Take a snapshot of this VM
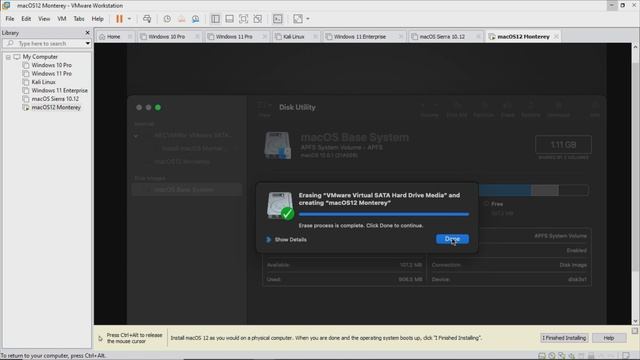 pos(167,19)
